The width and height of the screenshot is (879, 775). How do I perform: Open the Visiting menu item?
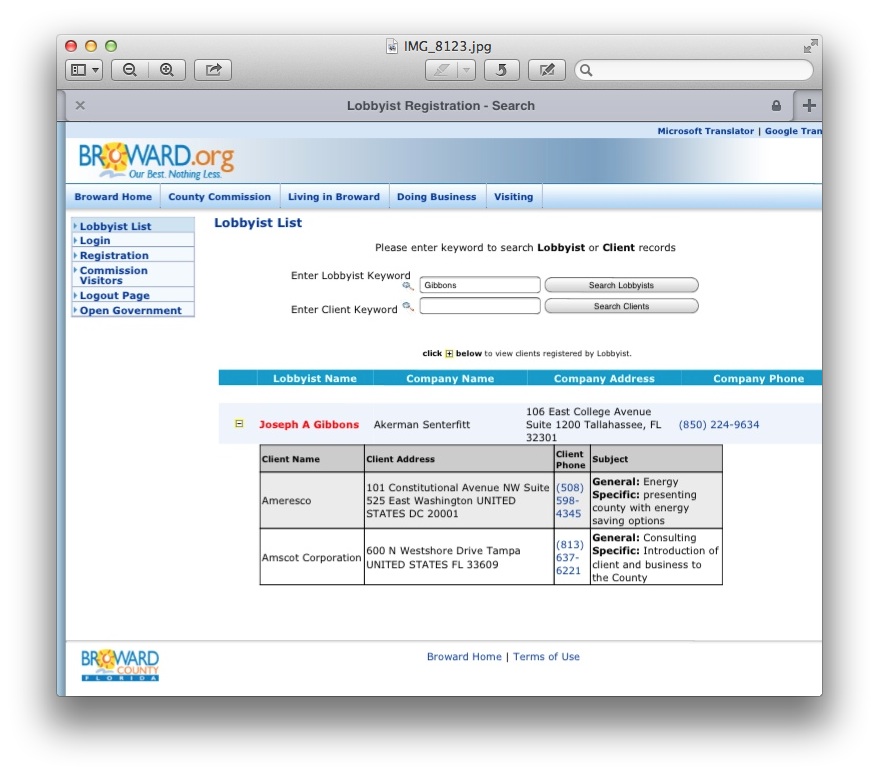tap(513, 197)
